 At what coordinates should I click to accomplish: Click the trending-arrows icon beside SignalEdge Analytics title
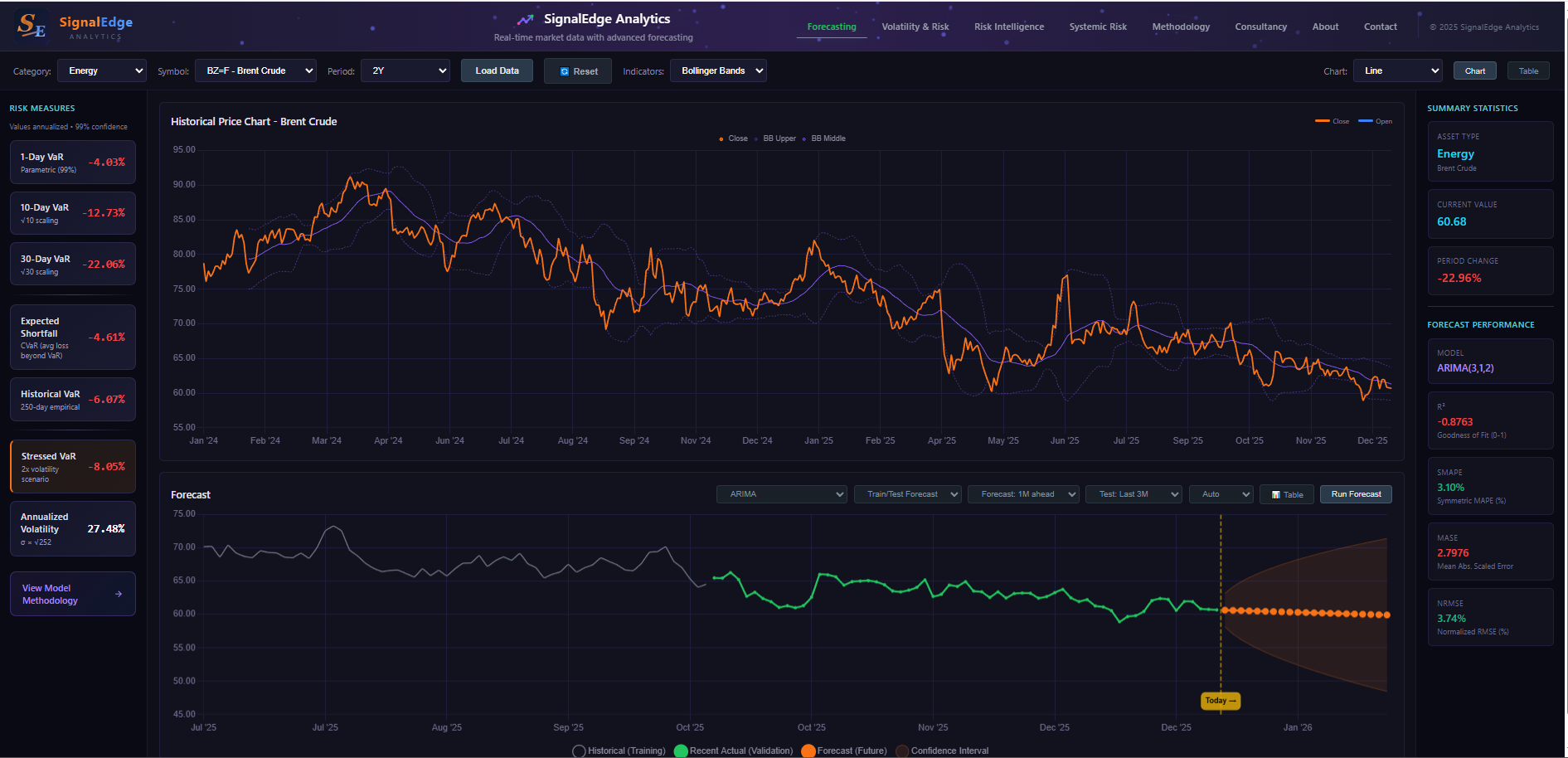click(x=525, y=18)
